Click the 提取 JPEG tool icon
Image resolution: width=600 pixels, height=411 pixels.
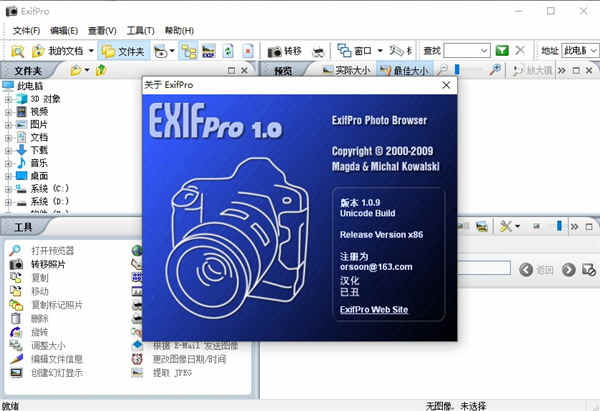click(137, 372)
